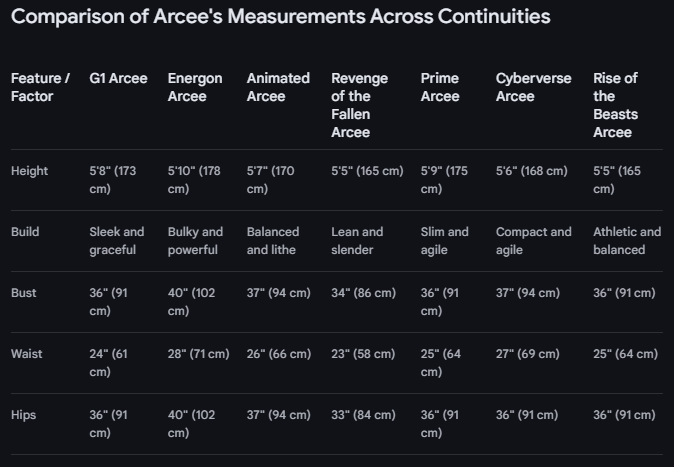Click Revenge of the Fallen Arcee header

click(359, 105)
